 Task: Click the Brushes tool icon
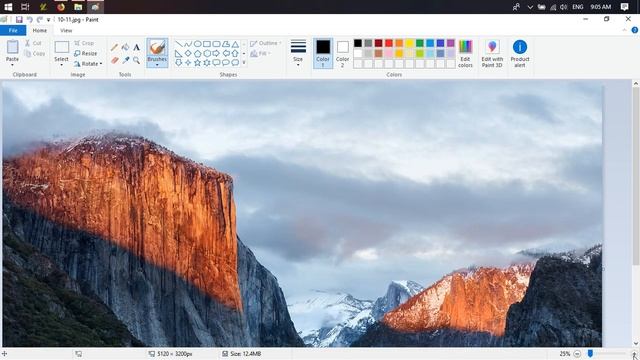click(x=157, y=47)
